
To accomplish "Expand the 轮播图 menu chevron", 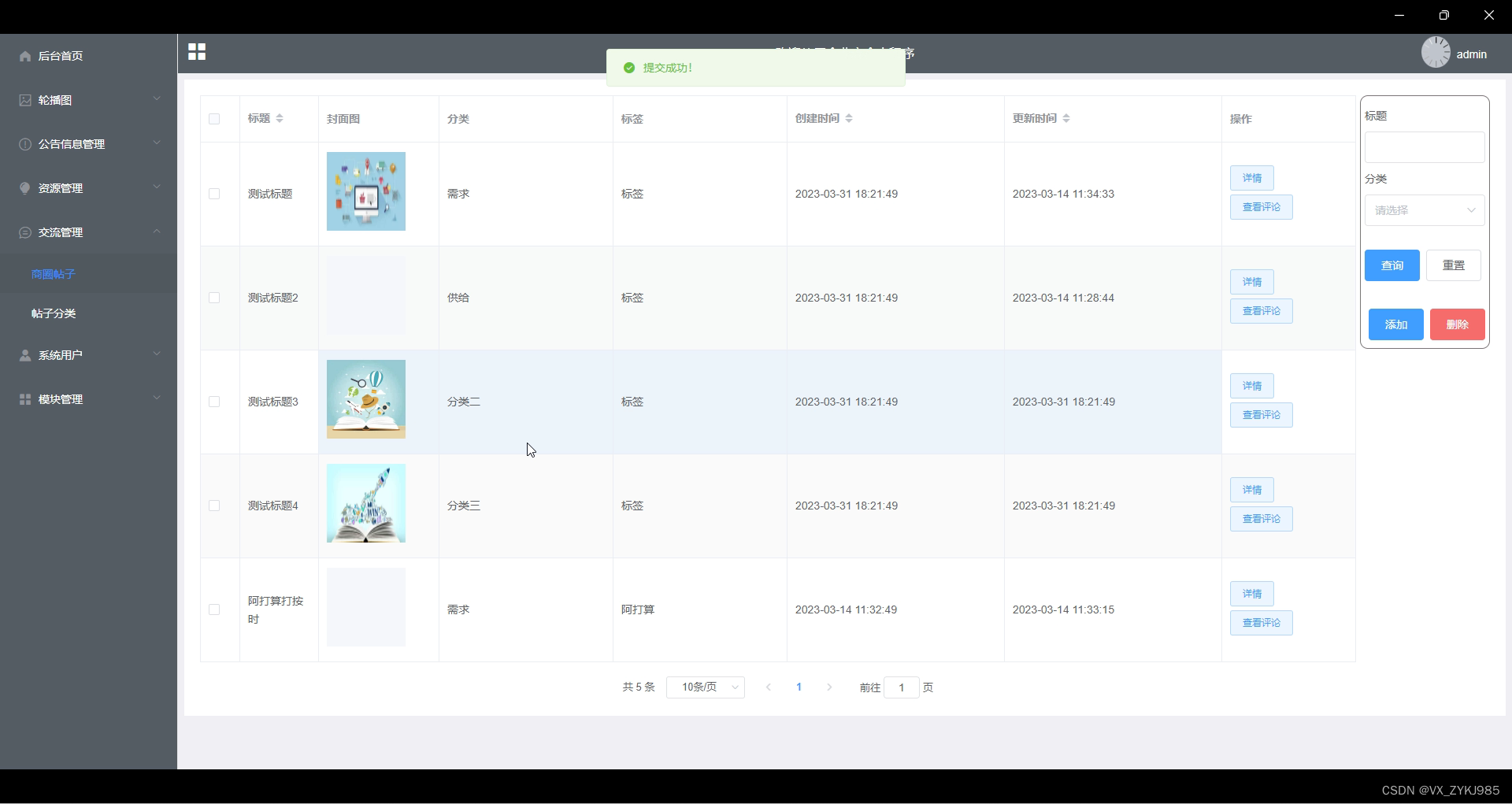I will 157,98.
